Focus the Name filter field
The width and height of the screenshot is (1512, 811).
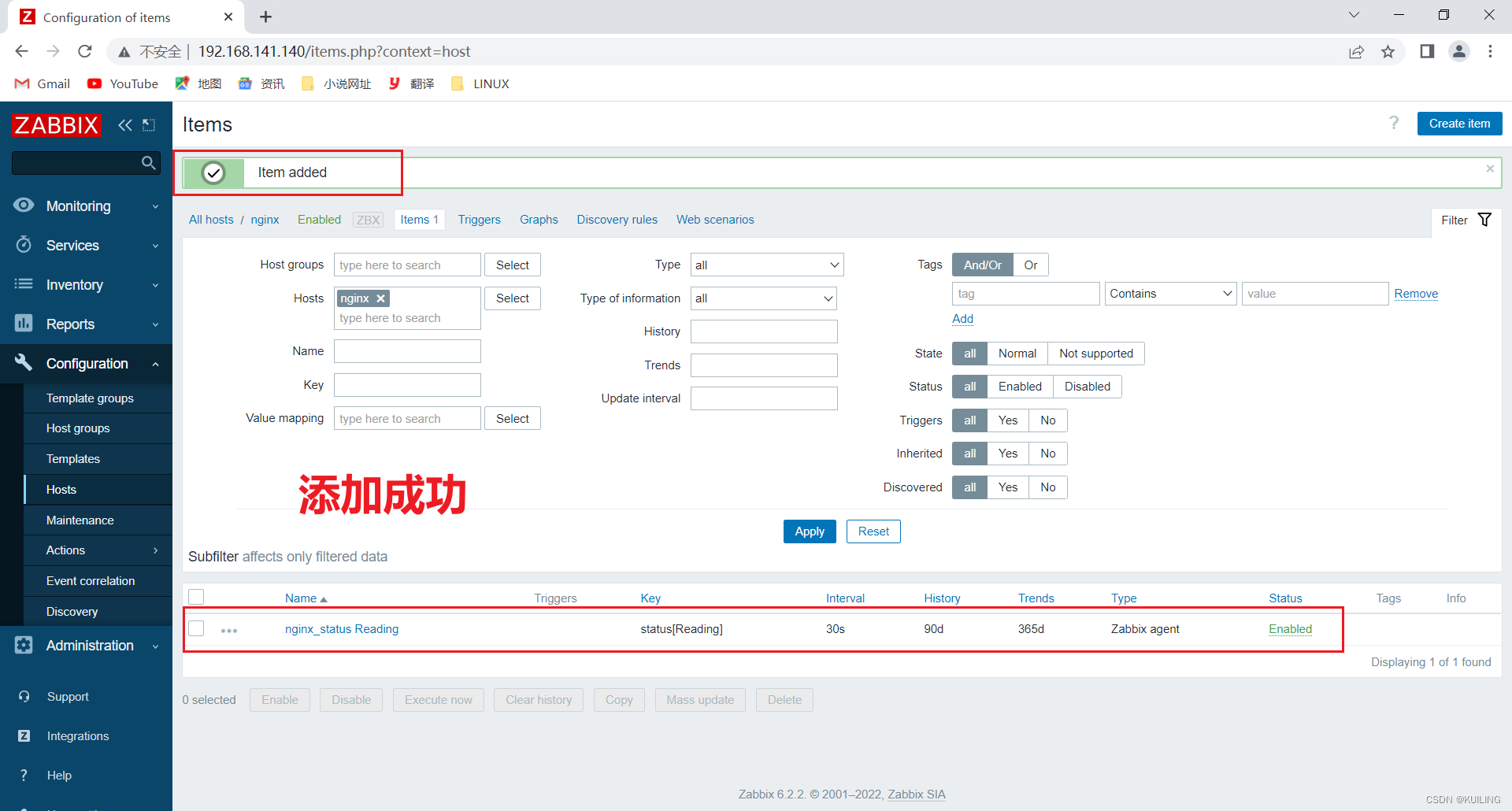[x=407, y=351]
